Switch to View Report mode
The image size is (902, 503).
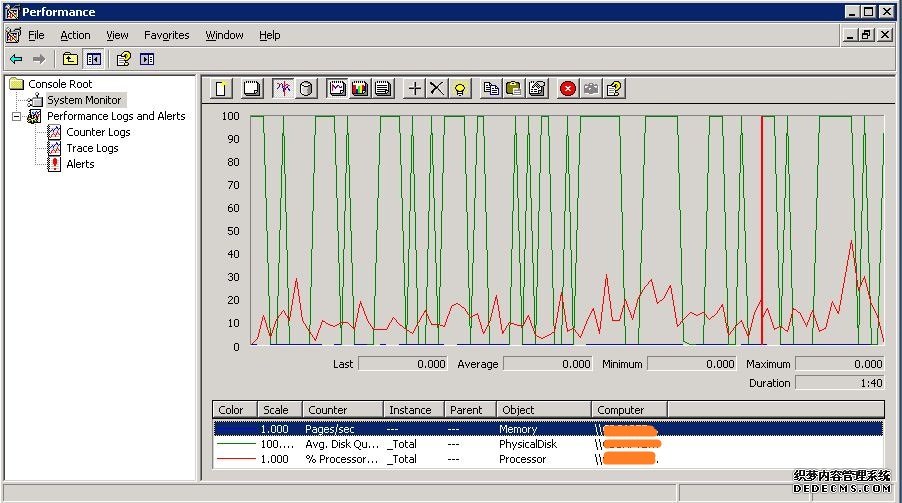click(x=382, y=89)
